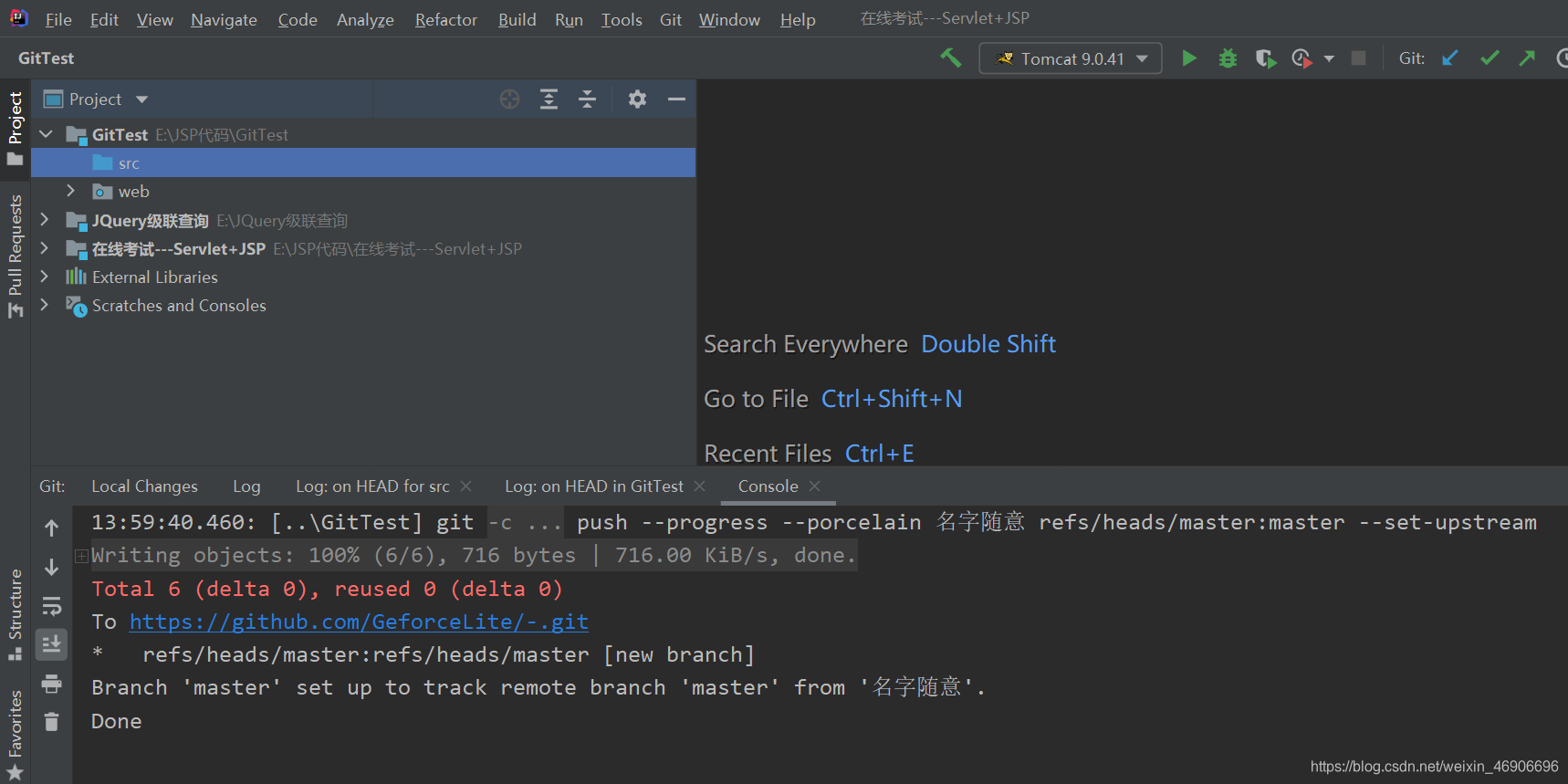1568x784 pixels.
Task: Open the Edit menu
Action: coord(104,20)
